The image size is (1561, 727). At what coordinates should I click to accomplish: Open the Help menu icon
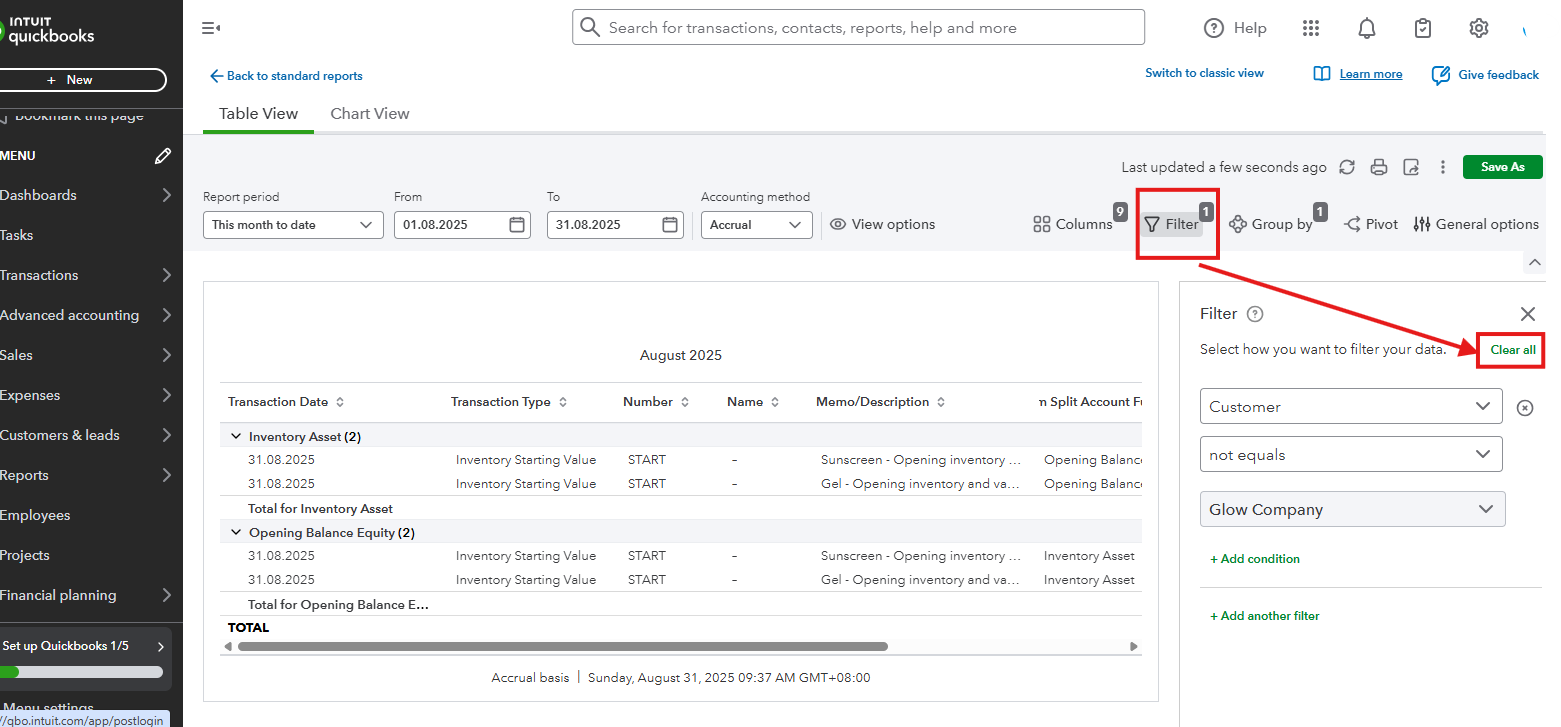(x=1214, y=28)
